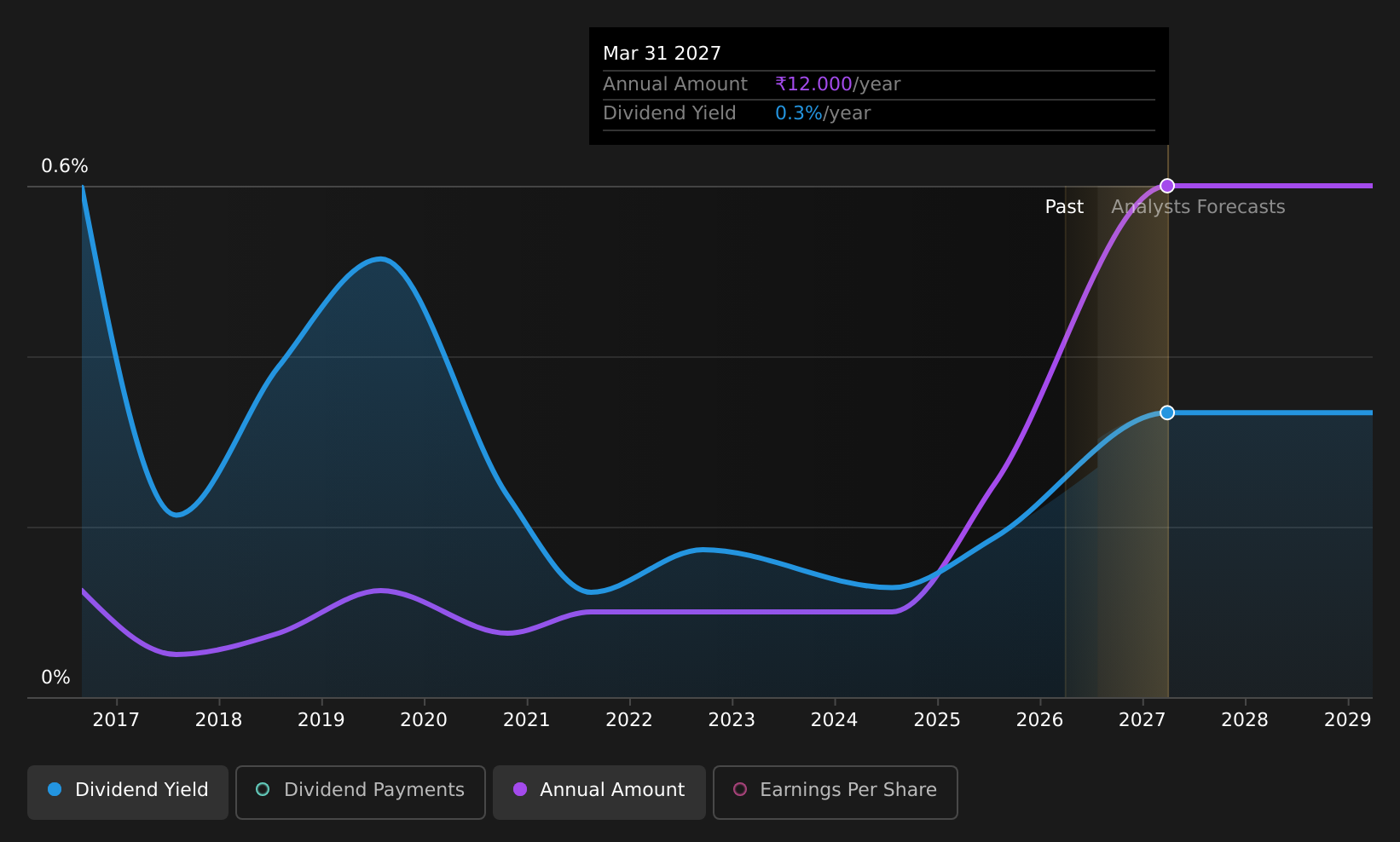Click the Analysts Forecasts label
1400x842 pixels.
(x=1198, y=207)
